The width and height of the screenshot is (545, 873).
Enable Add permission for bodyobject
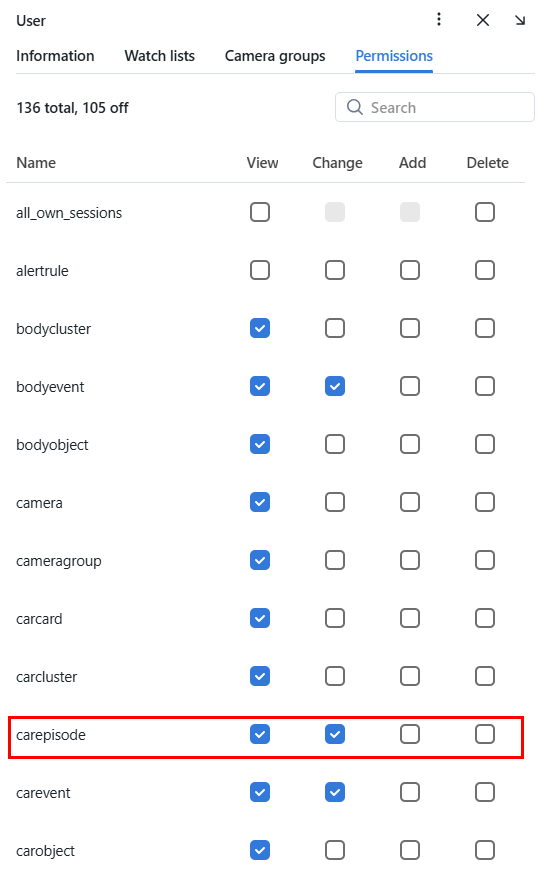pyautogui.click(x=410, y=444)
